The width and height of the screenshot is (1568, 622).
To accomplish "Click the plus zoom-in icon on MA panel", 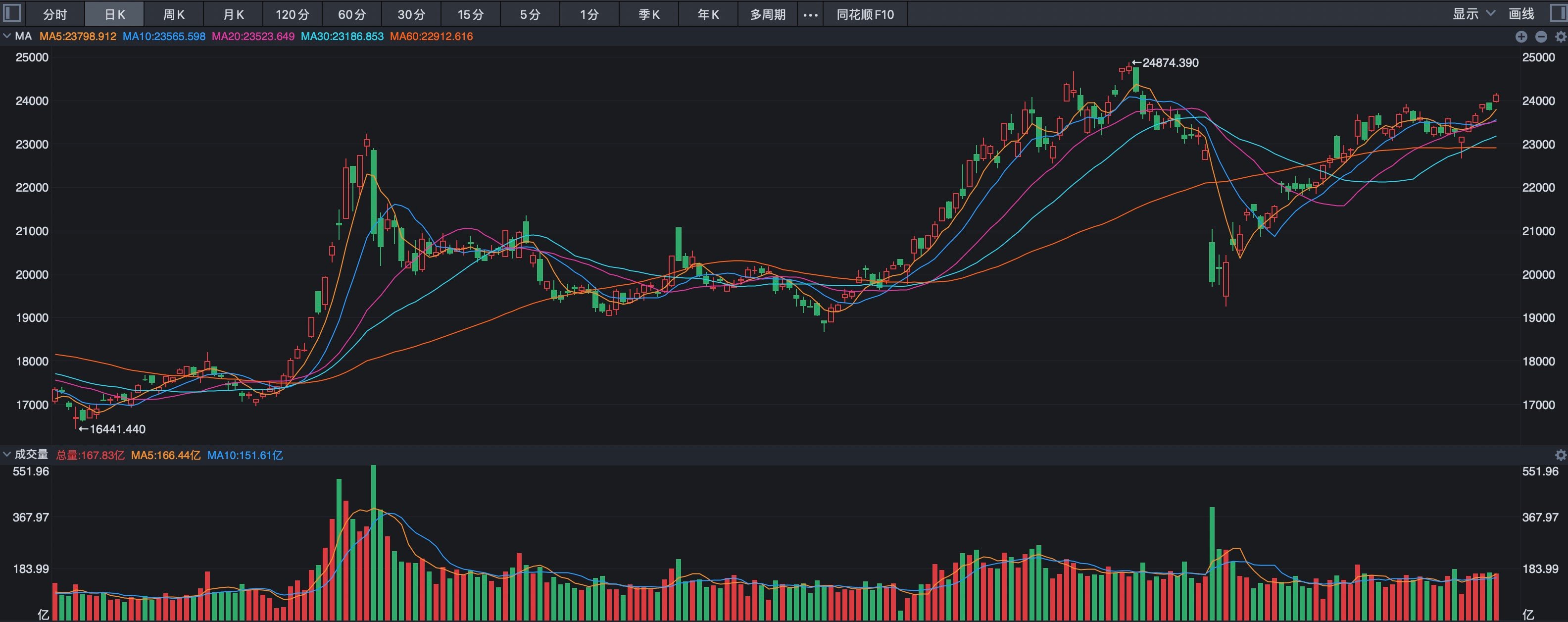I will tap(1521, 37).
